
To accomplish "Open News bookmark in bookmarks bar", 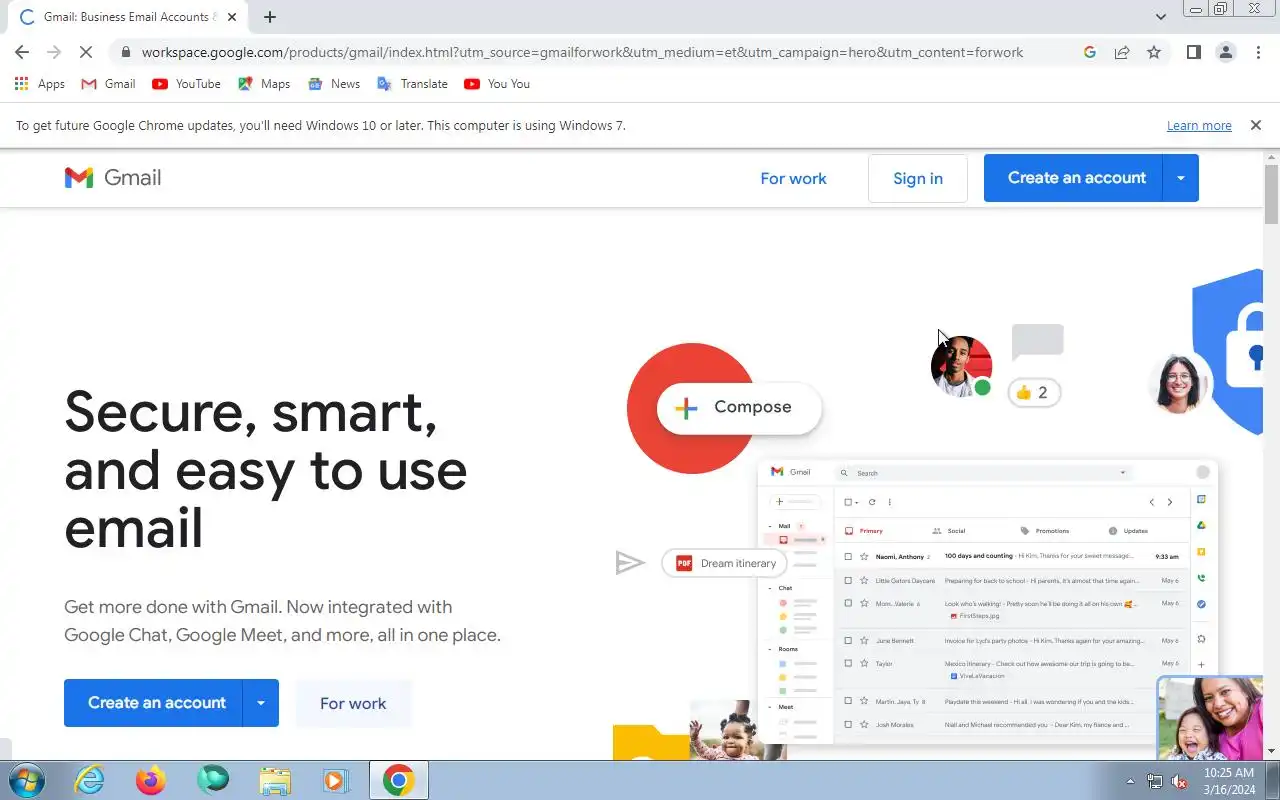I will (x=334, y=84).
